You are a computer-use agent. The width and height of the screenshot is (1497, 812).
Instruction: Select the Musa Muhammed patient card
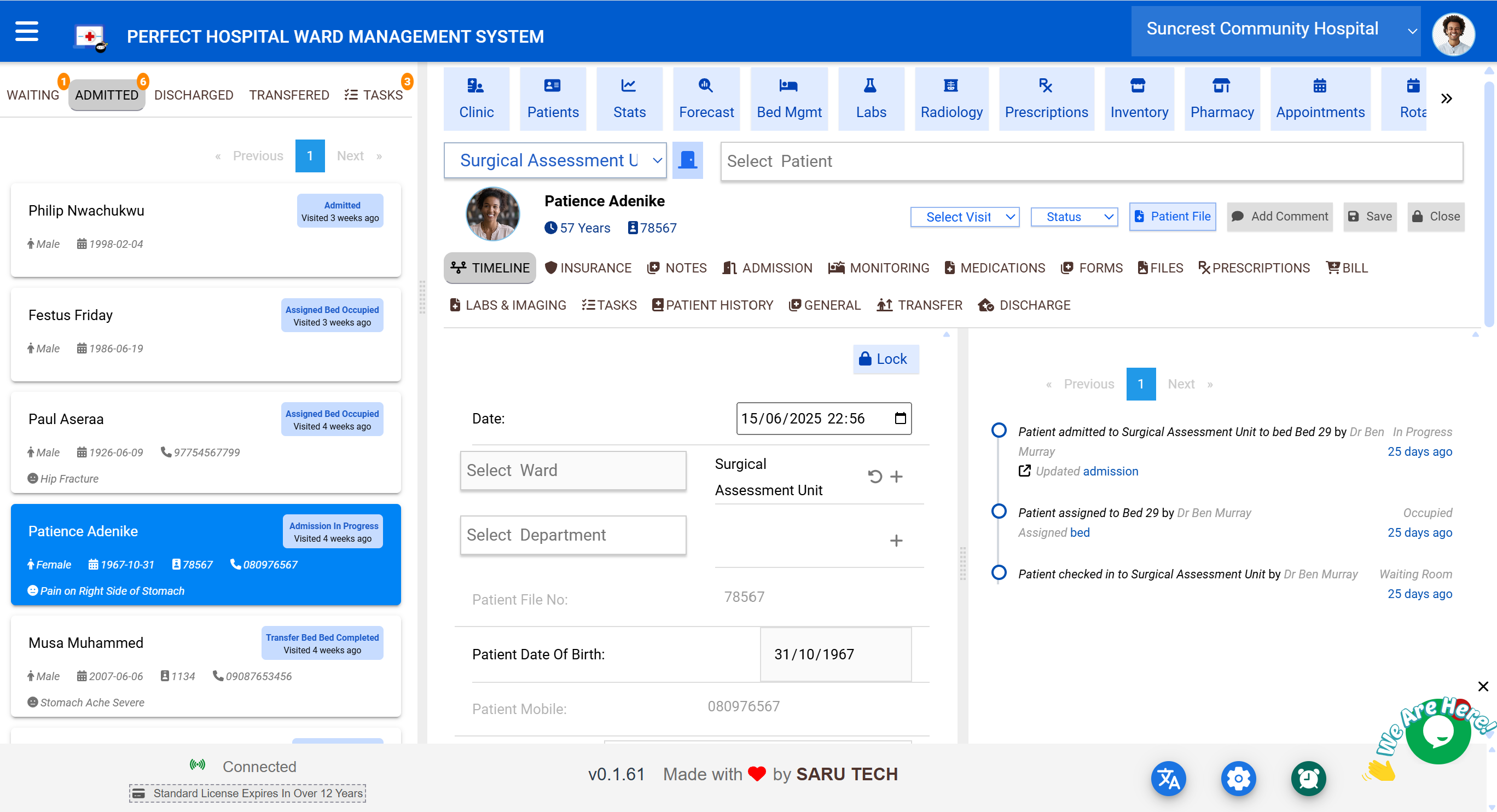coord(206,666)
